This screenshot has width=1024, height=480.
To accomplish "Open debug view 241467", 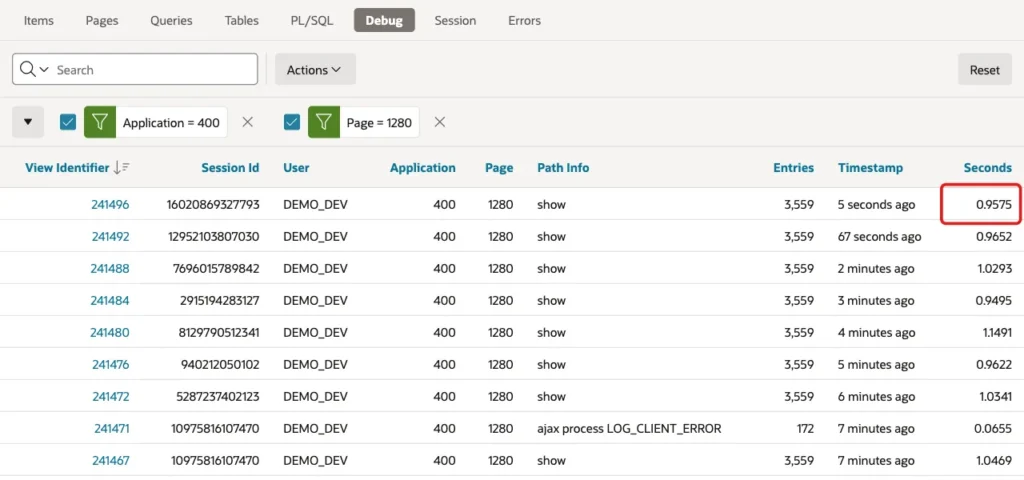I will 111,460.
